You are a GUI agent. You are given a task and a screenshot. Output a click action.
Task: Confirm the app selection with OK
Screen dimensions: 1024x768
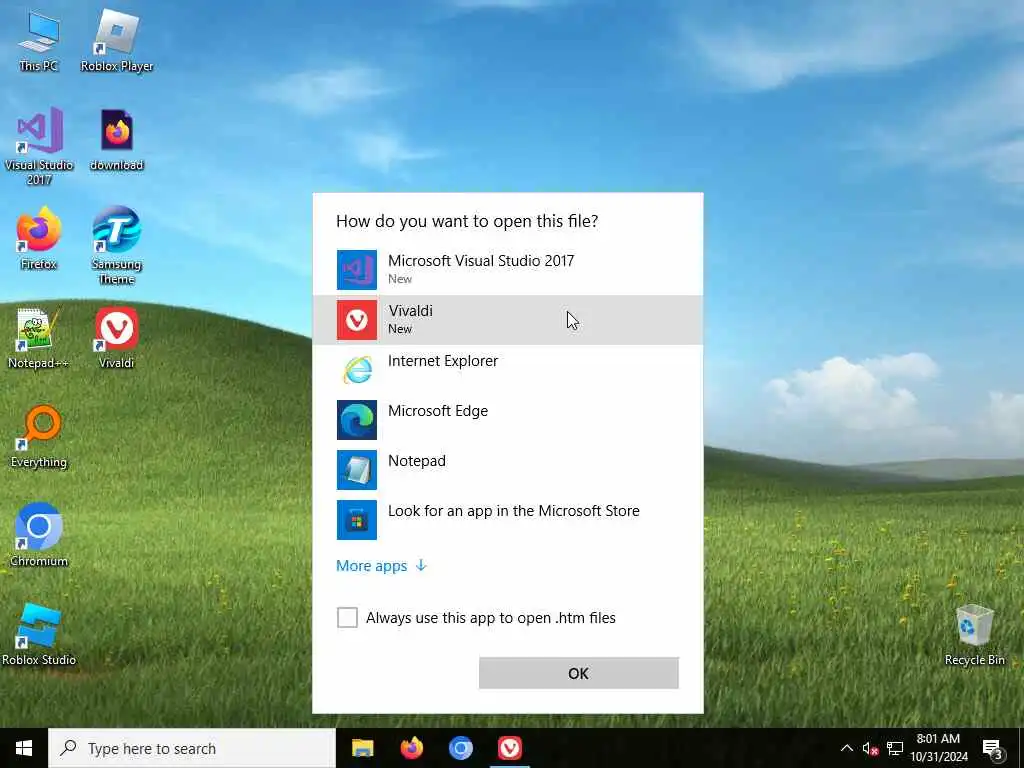tap(579, 673)
